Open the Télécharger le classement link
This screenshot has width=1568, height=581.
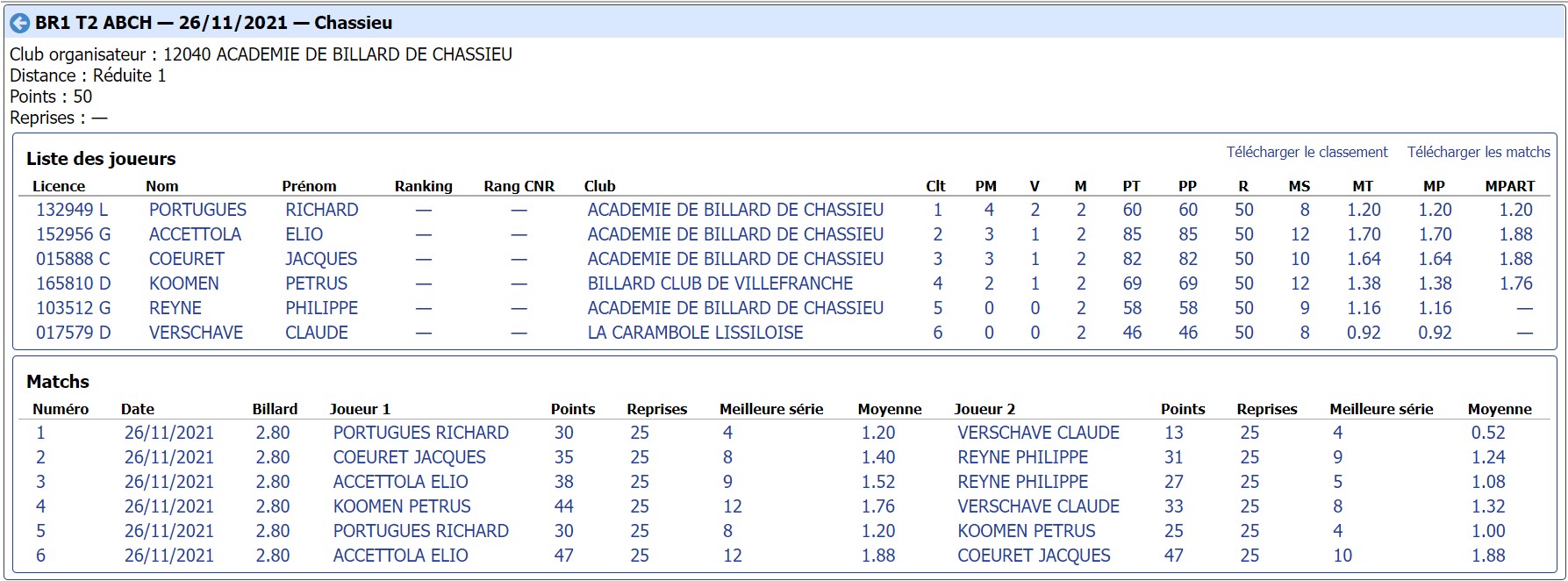pos(1307,152)
